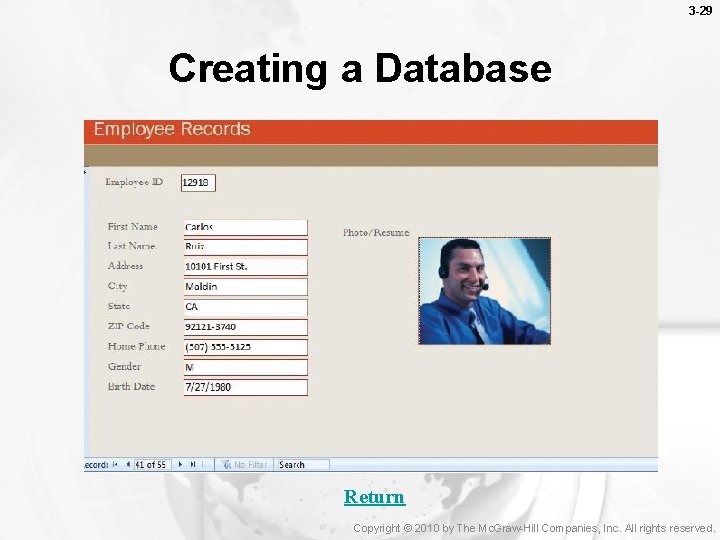Click the employee photo thumbnail
The image size is (720, 540).
point(484,291)
